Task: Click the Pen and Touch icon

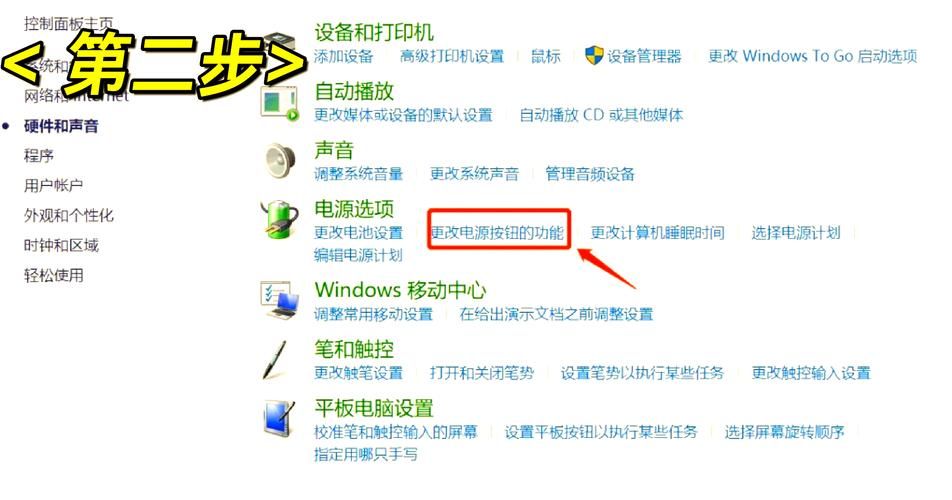Action: point(274,359)
